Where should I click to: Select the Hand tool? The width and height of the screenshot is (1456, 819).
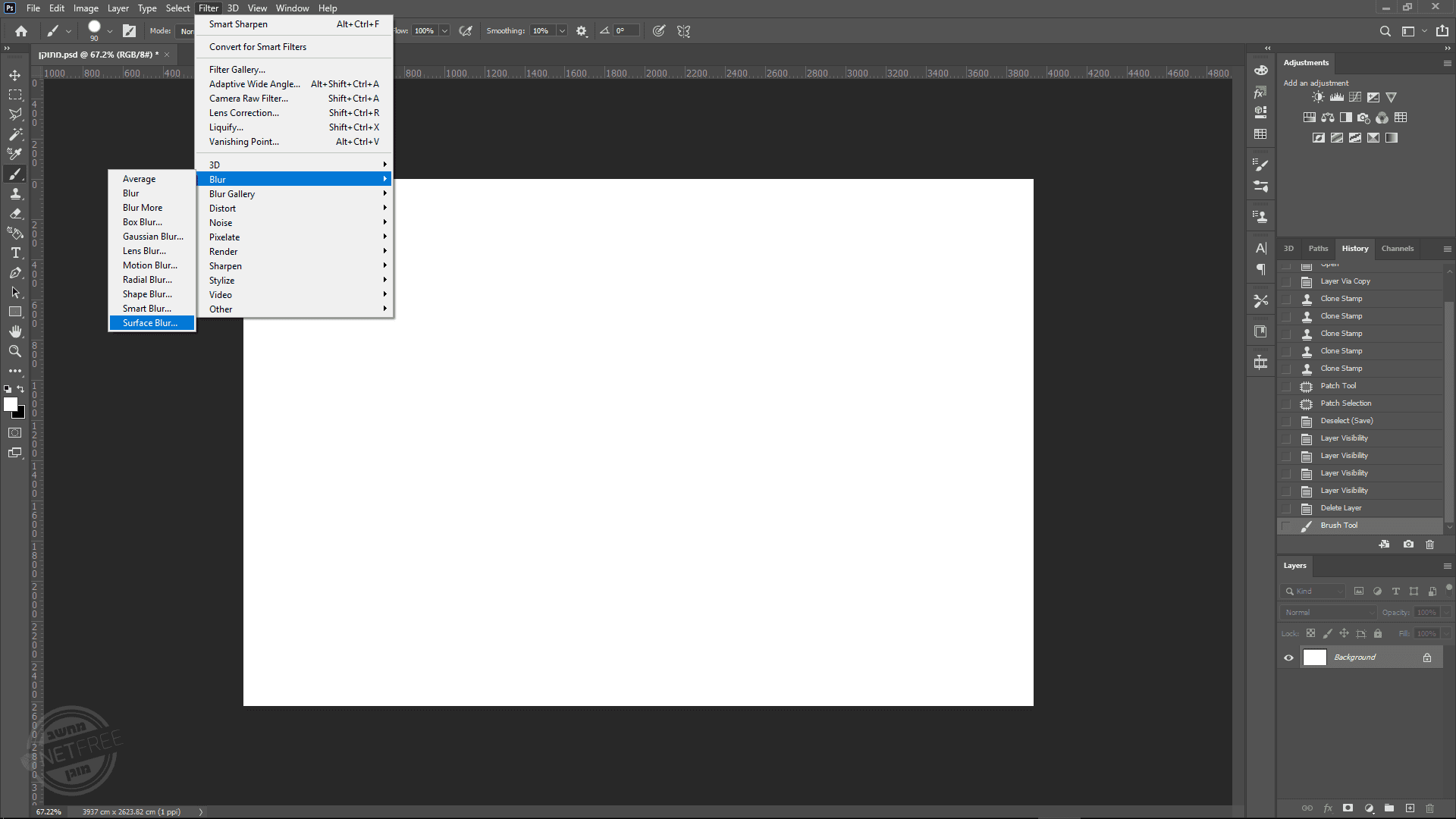point(14,331)
